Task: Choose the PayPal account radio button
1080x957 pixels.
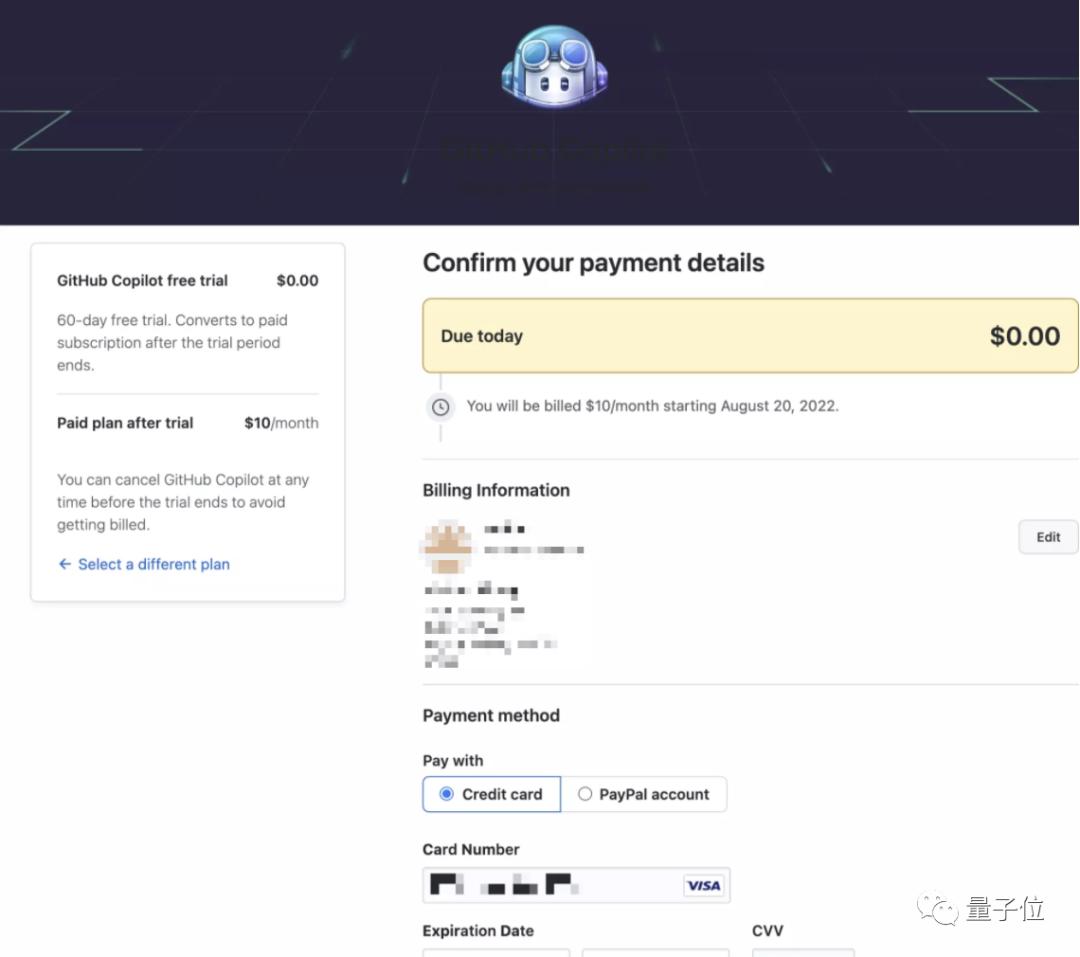Action: pyautogui.click(x=585, y=794)
